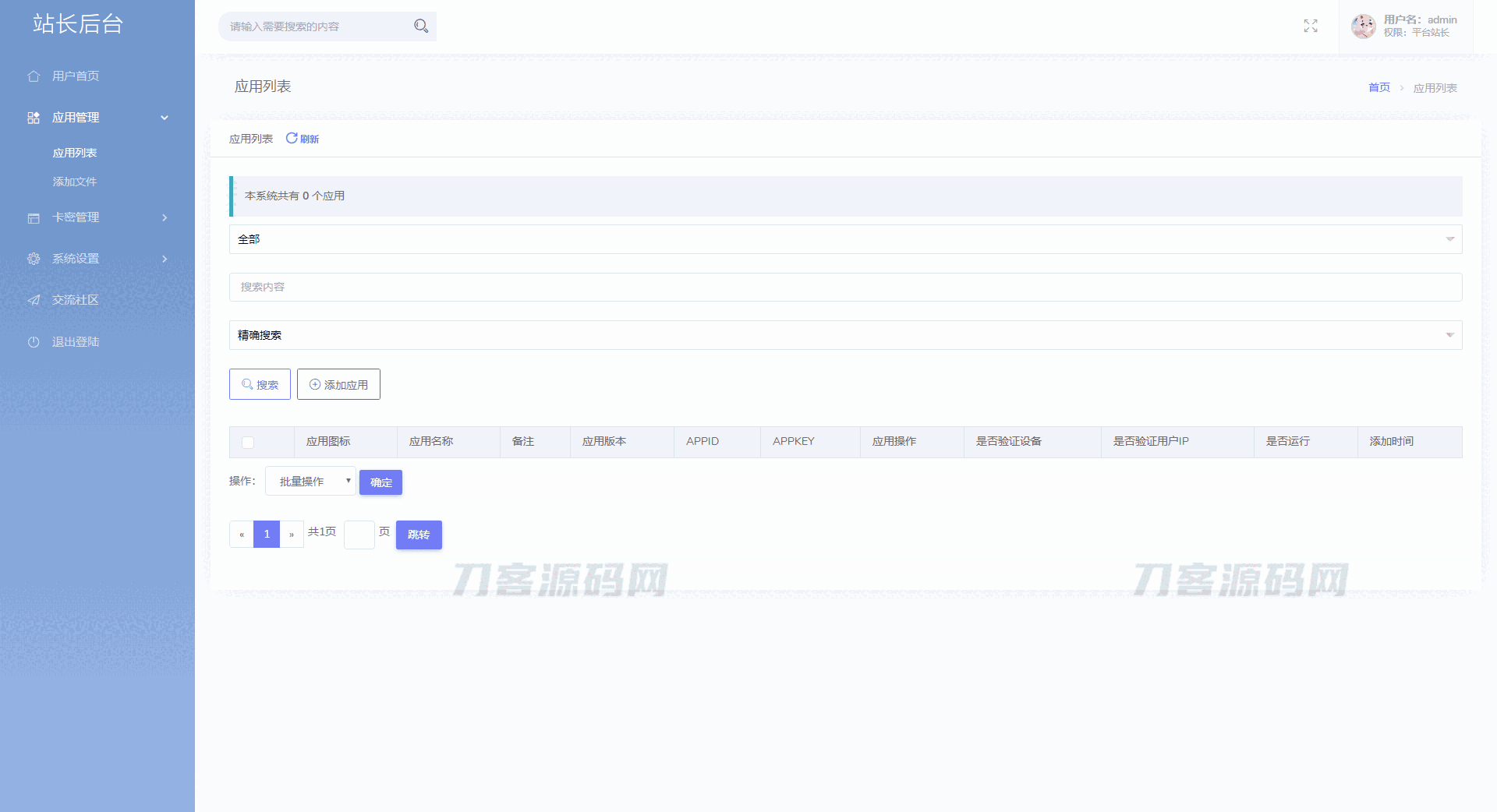Open the admin user avatar
1497x812 pixels.
coord(1364,26)
